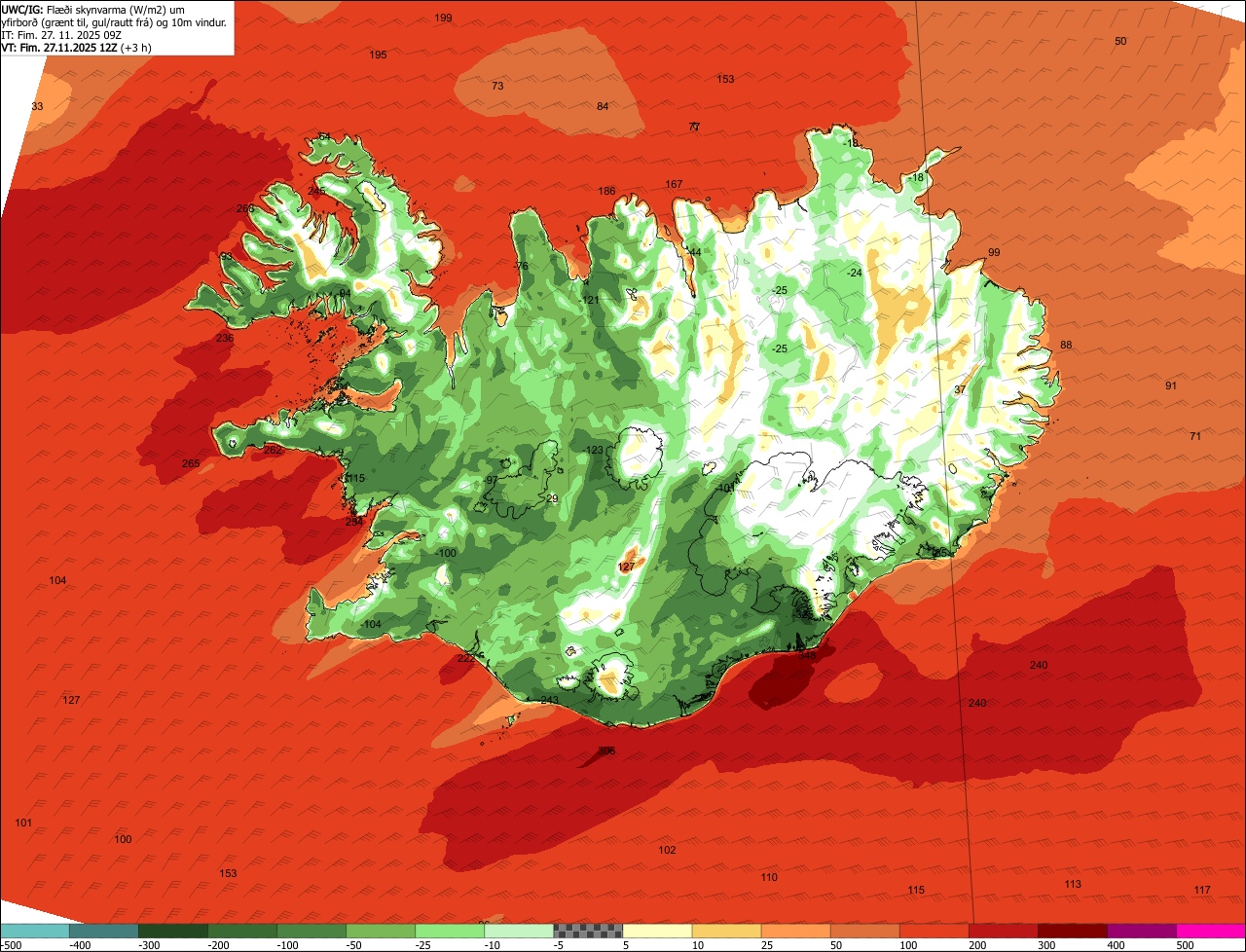The image size is (1246, 952).
Task: Click the legend label '-500'
Action: click(x=13, y=945)
